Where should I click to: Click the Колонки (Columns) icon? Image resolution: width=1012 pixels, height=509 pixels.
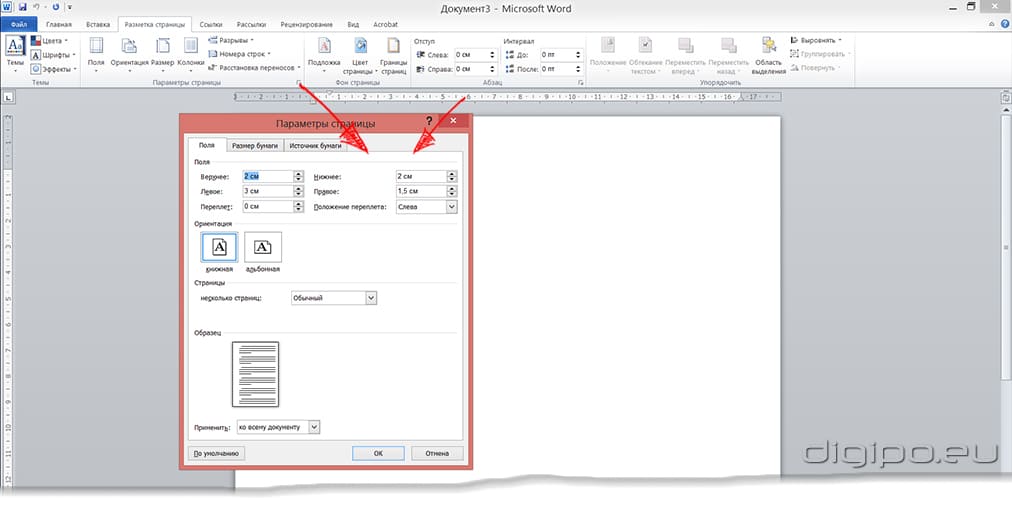click(188, 51)
